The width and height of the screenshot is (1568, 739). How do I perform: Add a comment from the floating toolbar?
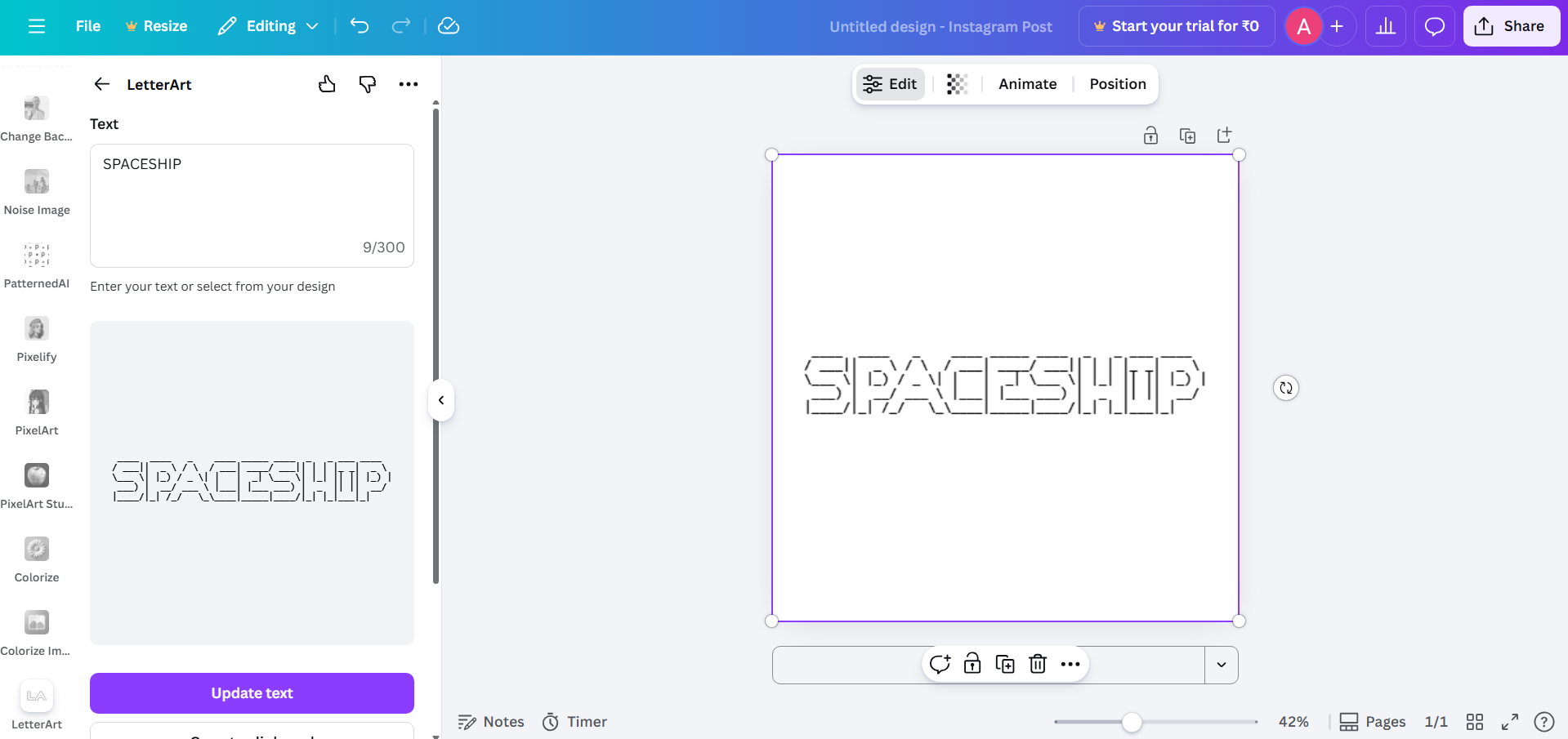[940, 664]
